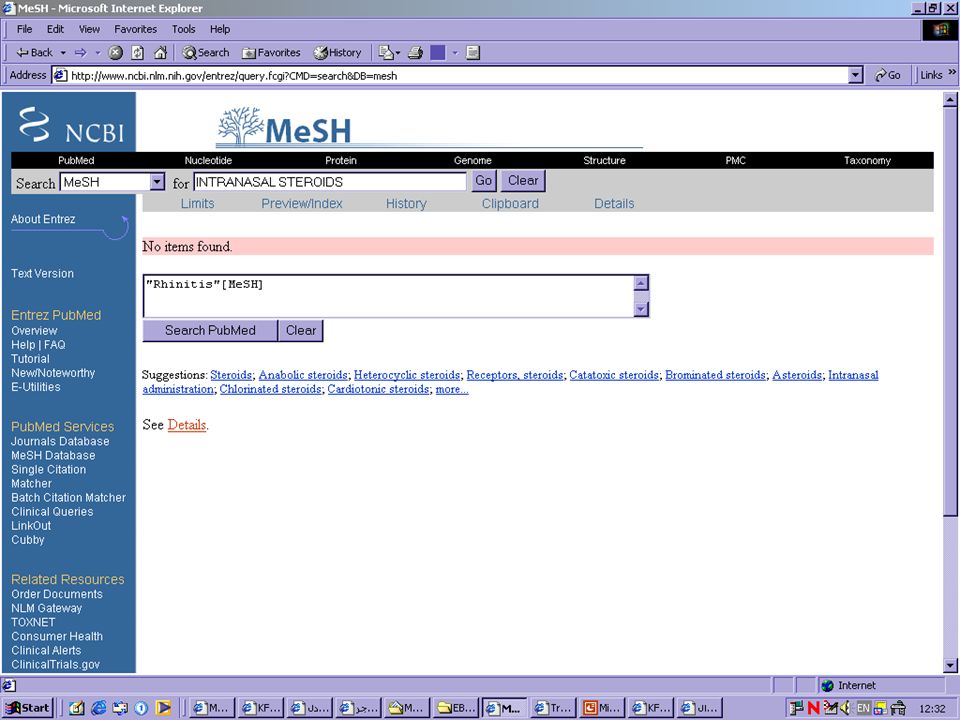The image size is (960, 720).
Task: Open the History tab below the search box
Action: coord(406,203)
